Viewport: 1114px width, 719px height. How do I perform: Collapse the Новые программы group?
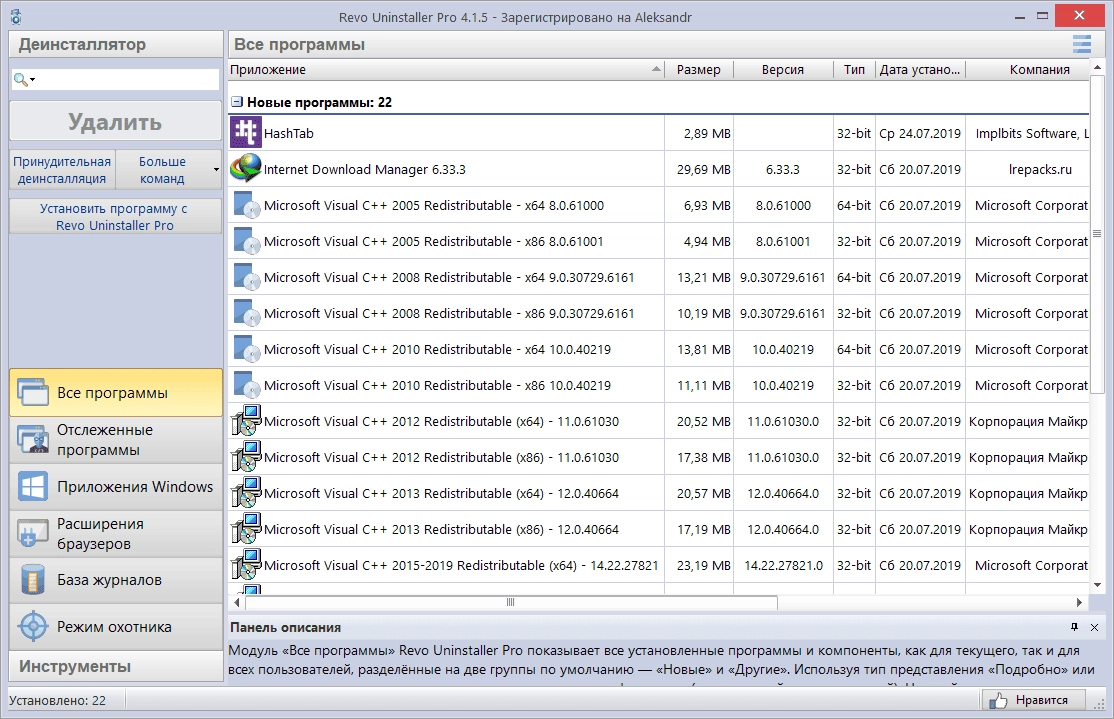(237, 102)
